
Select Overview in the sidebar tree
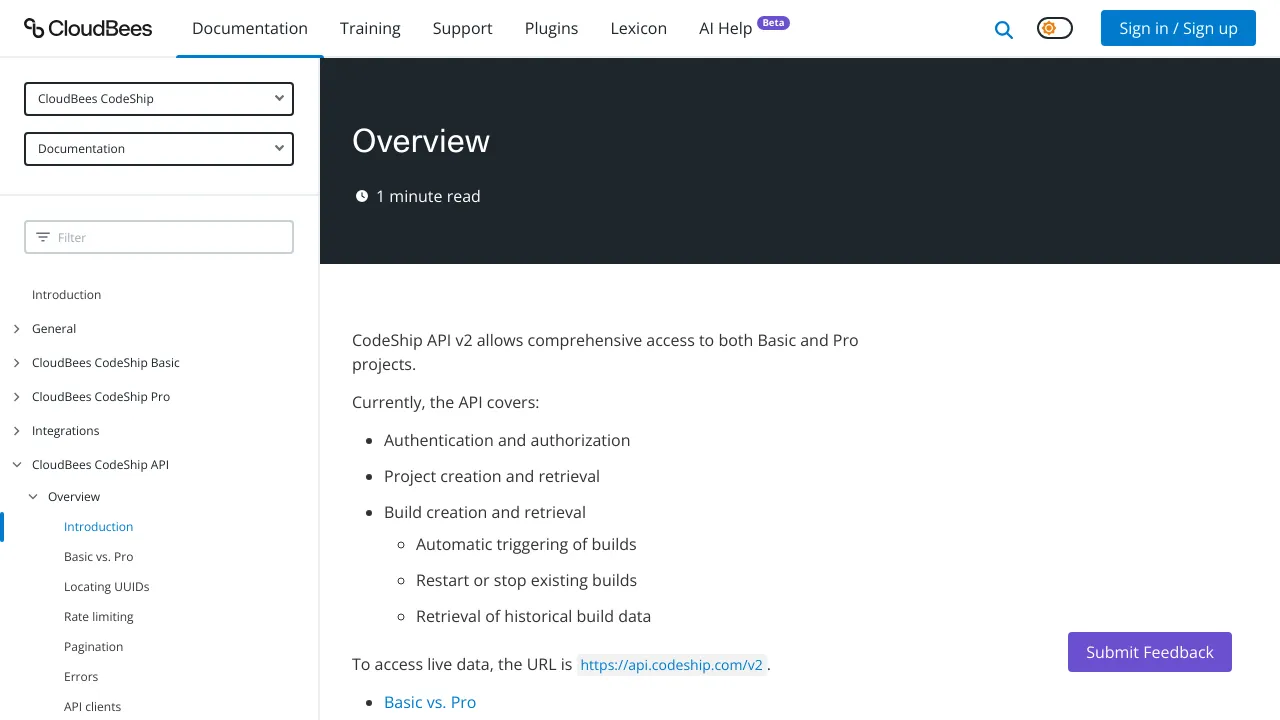[x=74, y=497]
